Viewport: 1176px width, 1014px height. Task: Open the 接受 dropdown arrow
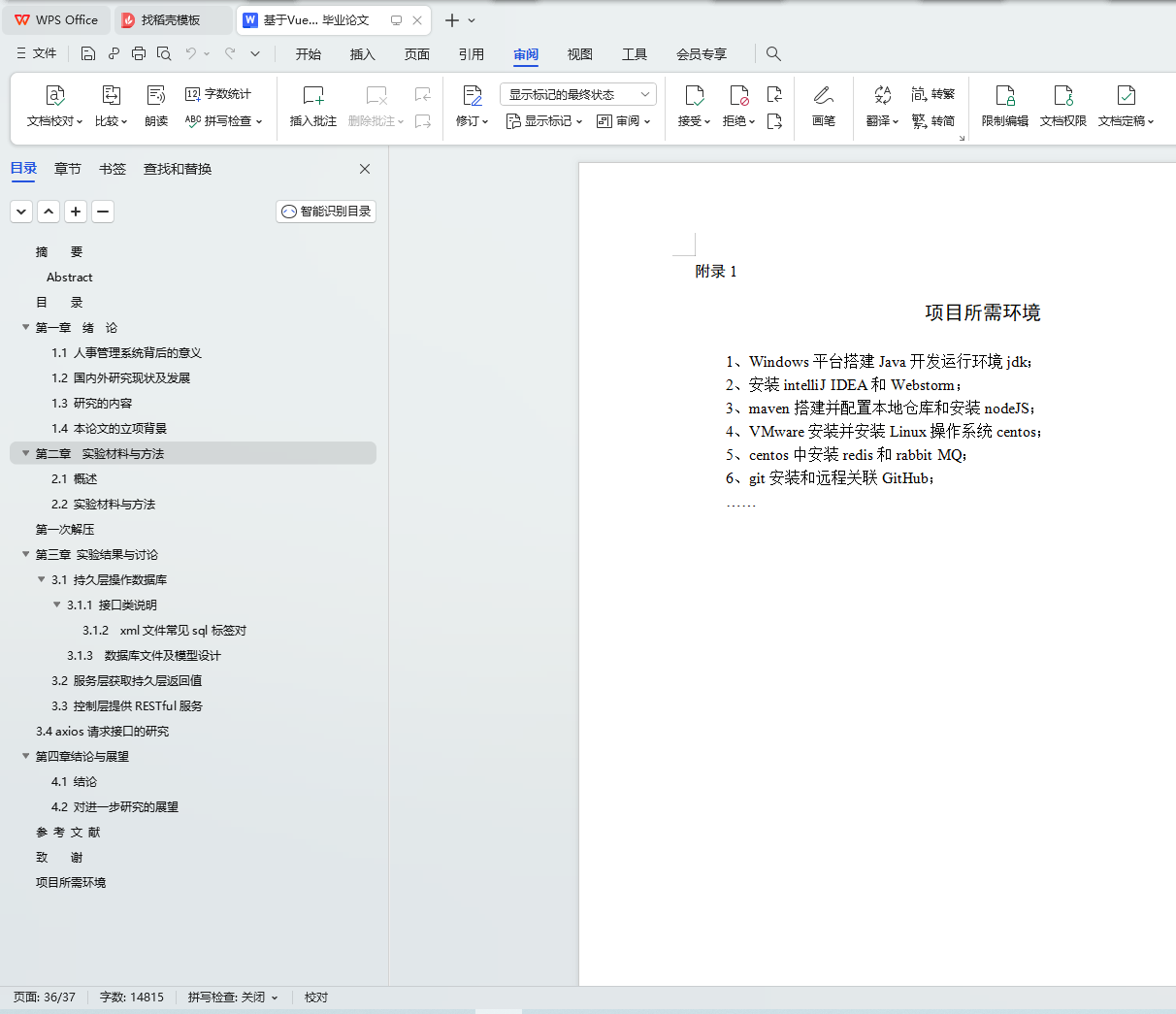[707, 122]
